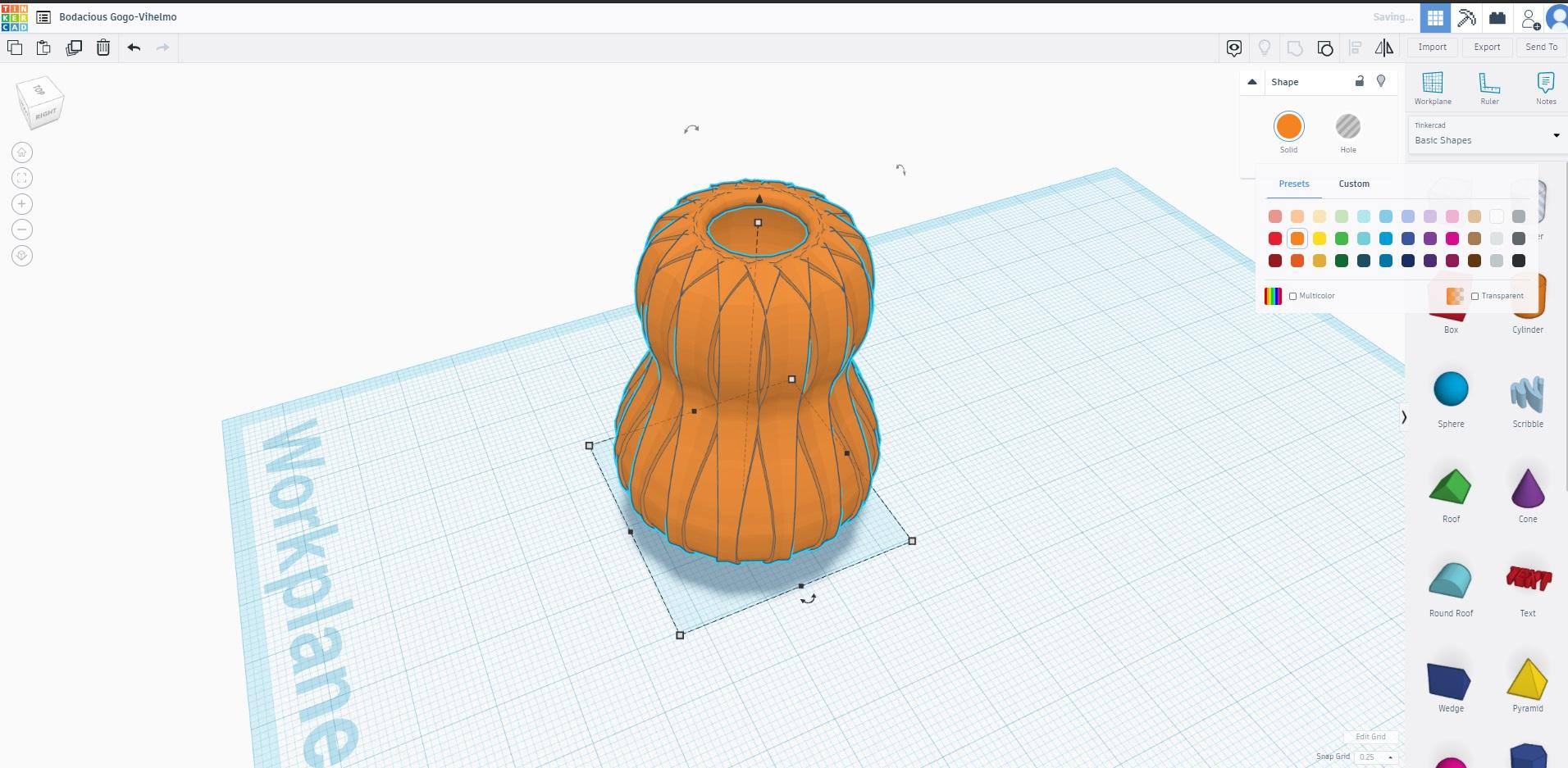The image size is (1568, 768).
Task: Undo the last action
Action: coord(134,48)
